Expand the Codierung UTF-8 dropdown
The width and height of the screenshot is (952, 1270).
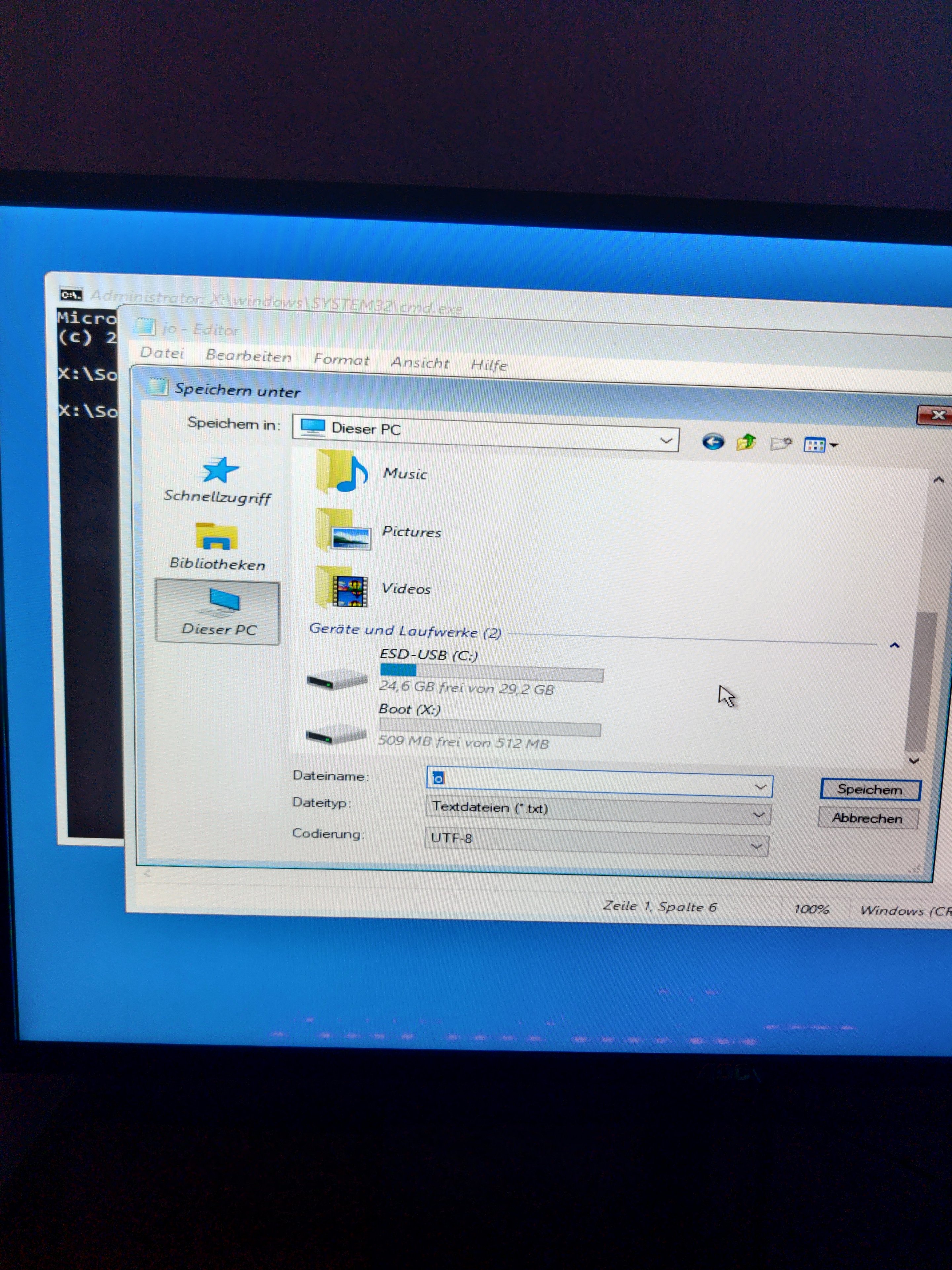click(x=756, y=846)
